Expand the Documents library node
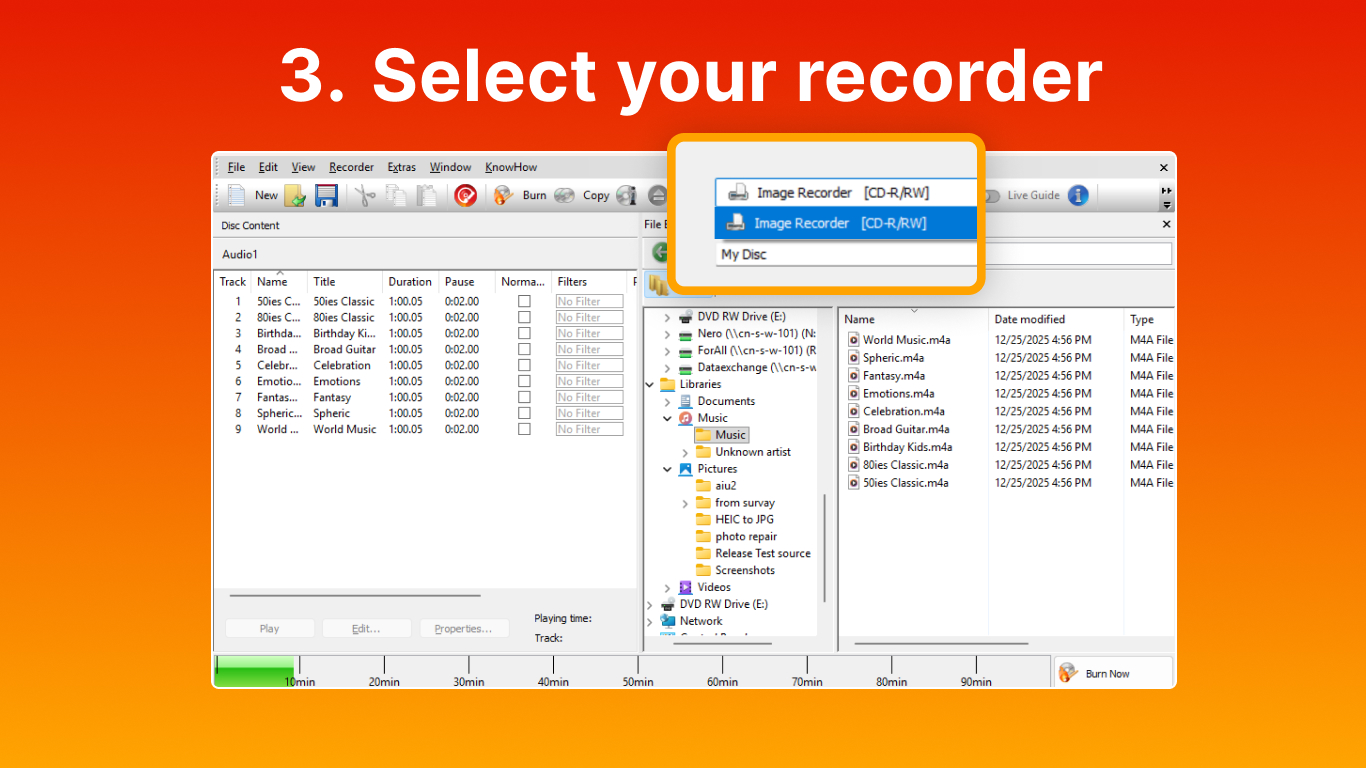Viewport: 1366px width, 768px height. pos(667,401)
